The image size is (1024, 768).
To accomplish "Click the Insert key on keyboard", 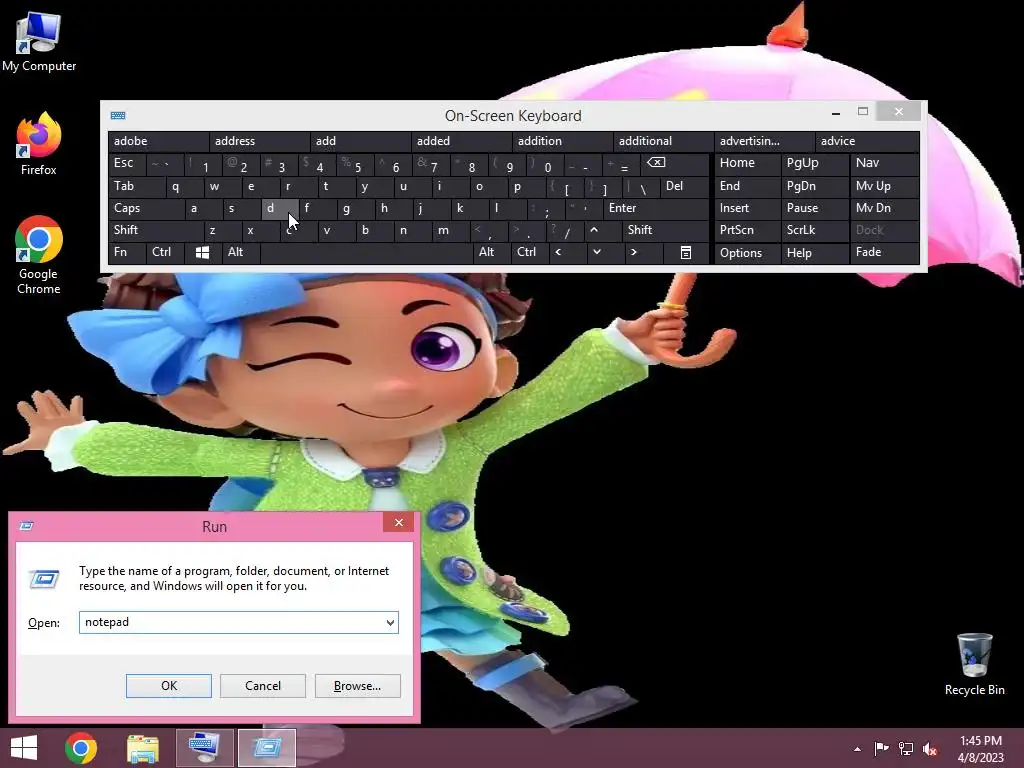I will (x=747, y=208).
